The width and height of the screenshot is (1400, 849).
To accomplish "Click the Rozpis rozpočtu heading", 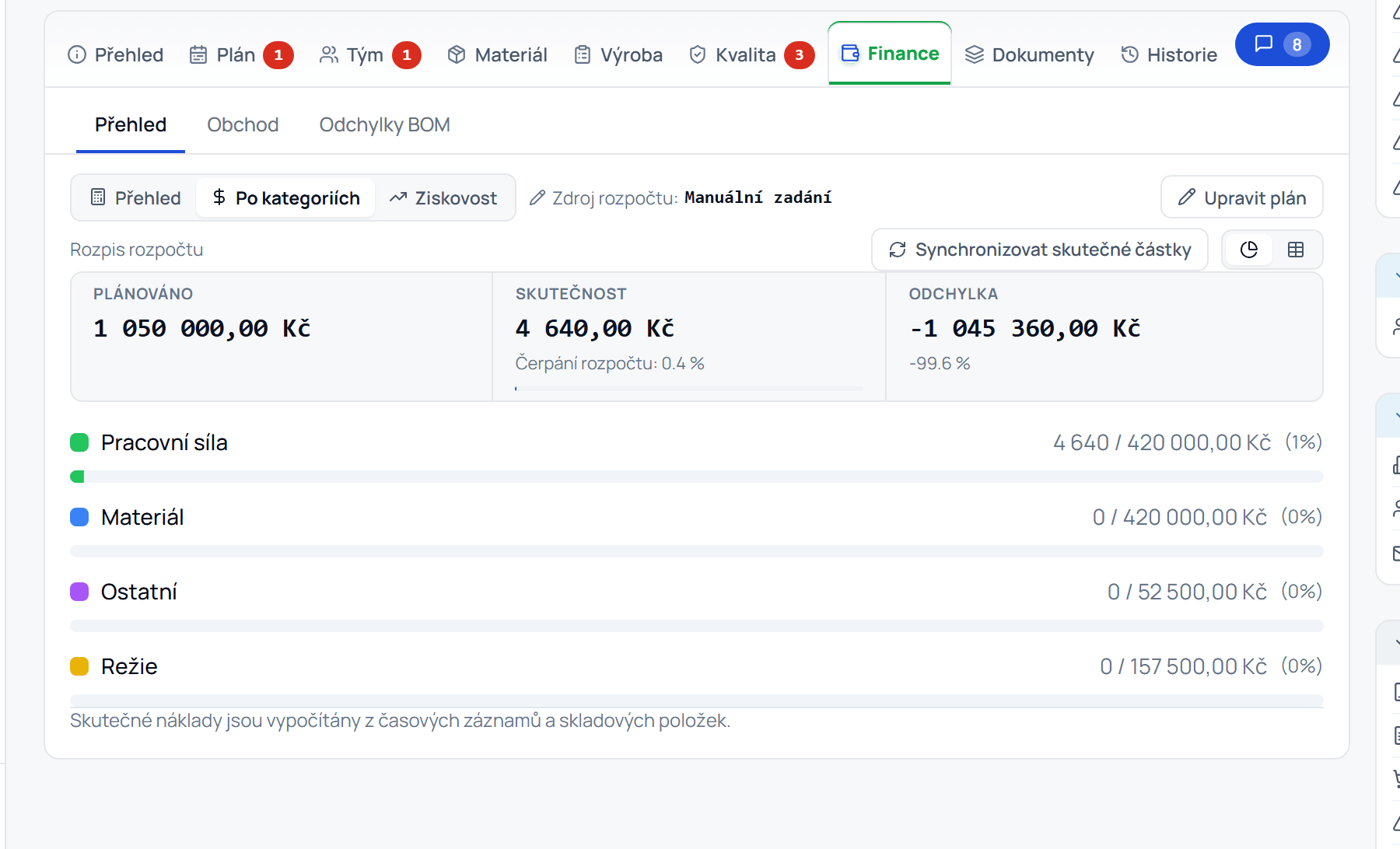I will click(x=137, y=250).
